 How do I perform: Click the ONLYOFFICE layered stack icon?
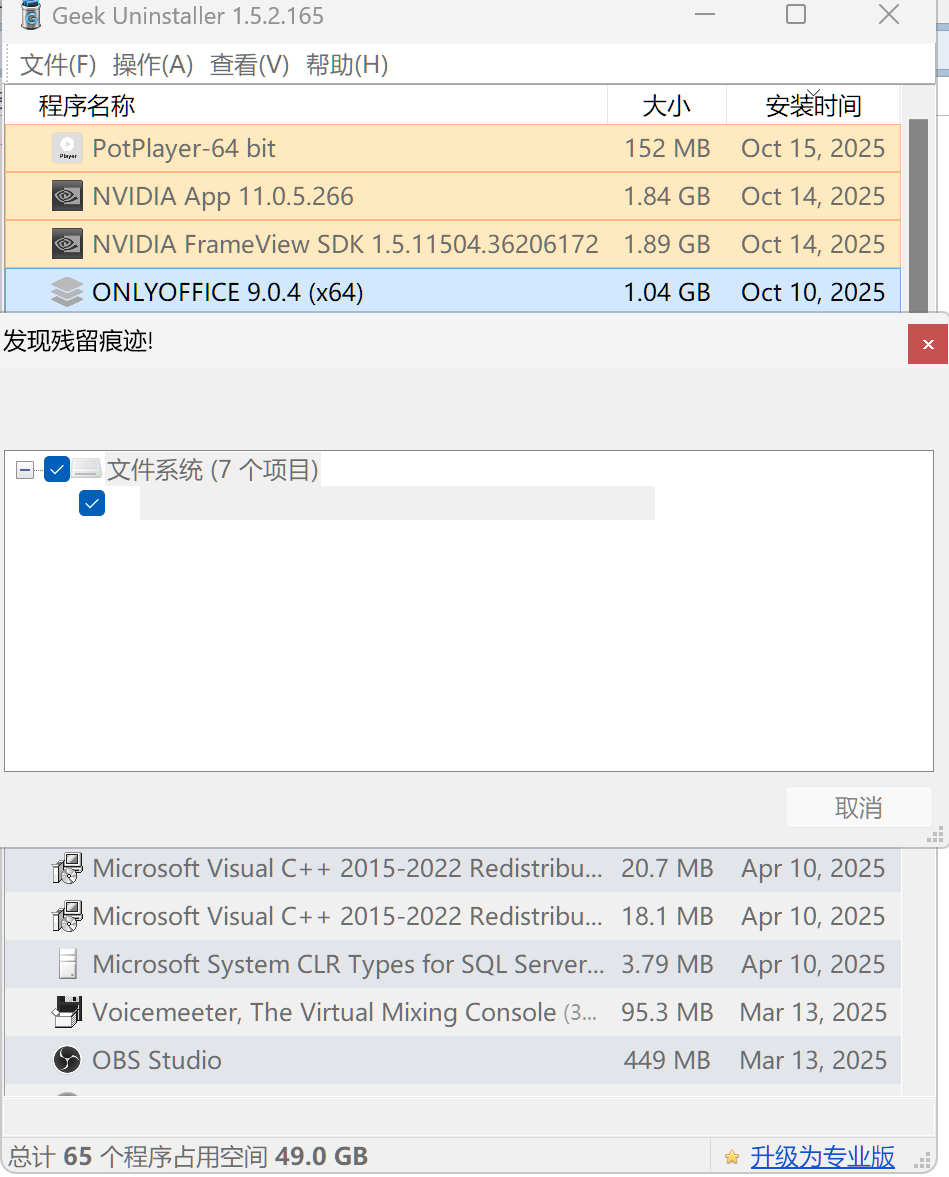[67, 293]
